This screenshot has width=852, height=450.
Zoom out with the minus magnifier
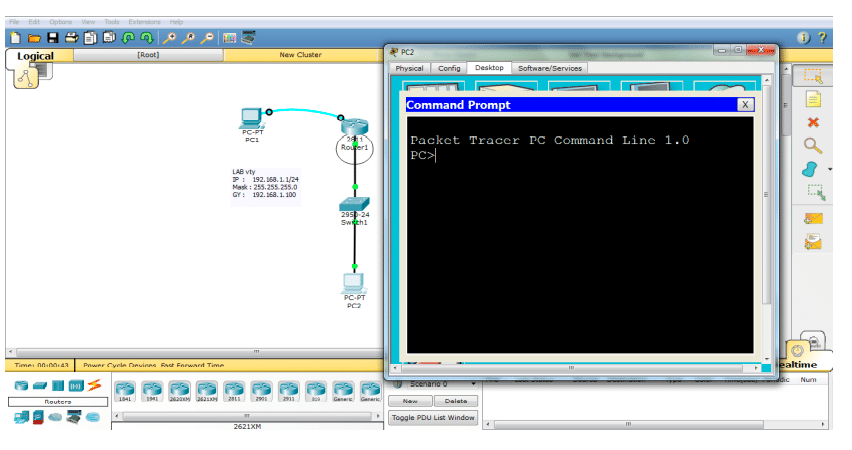(x=207, y=38)
